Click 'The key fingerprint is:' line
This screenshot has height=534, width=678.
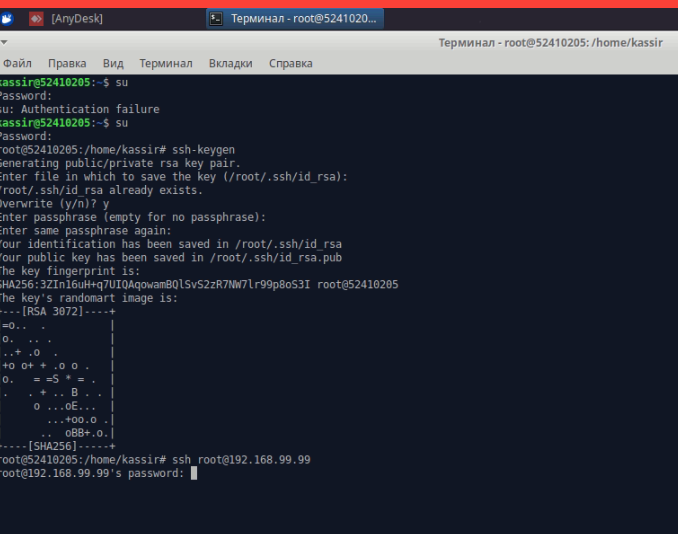pos(70,271)
